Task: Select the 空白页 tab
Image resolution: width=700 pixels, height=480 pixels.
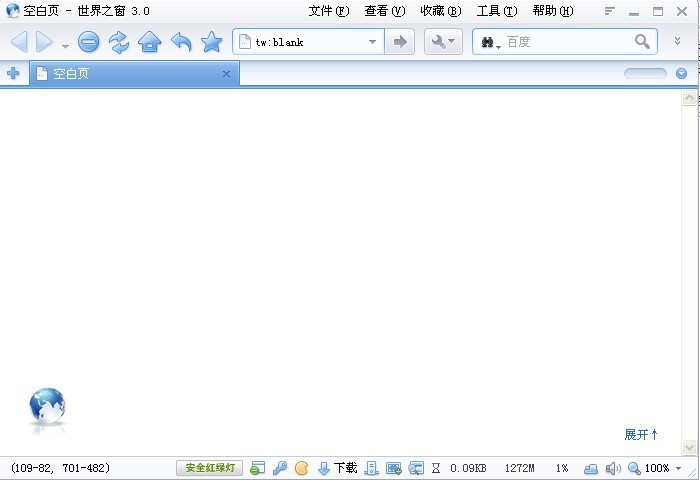Action: click(x=134, y=74)
